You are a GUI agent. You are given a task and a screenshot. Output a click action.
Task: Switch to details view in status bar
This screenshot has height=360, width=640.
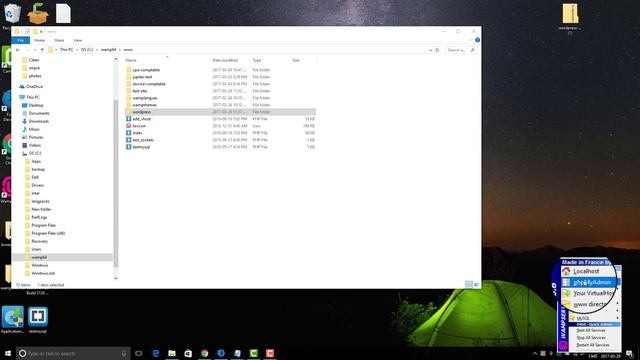click(469, 284)
